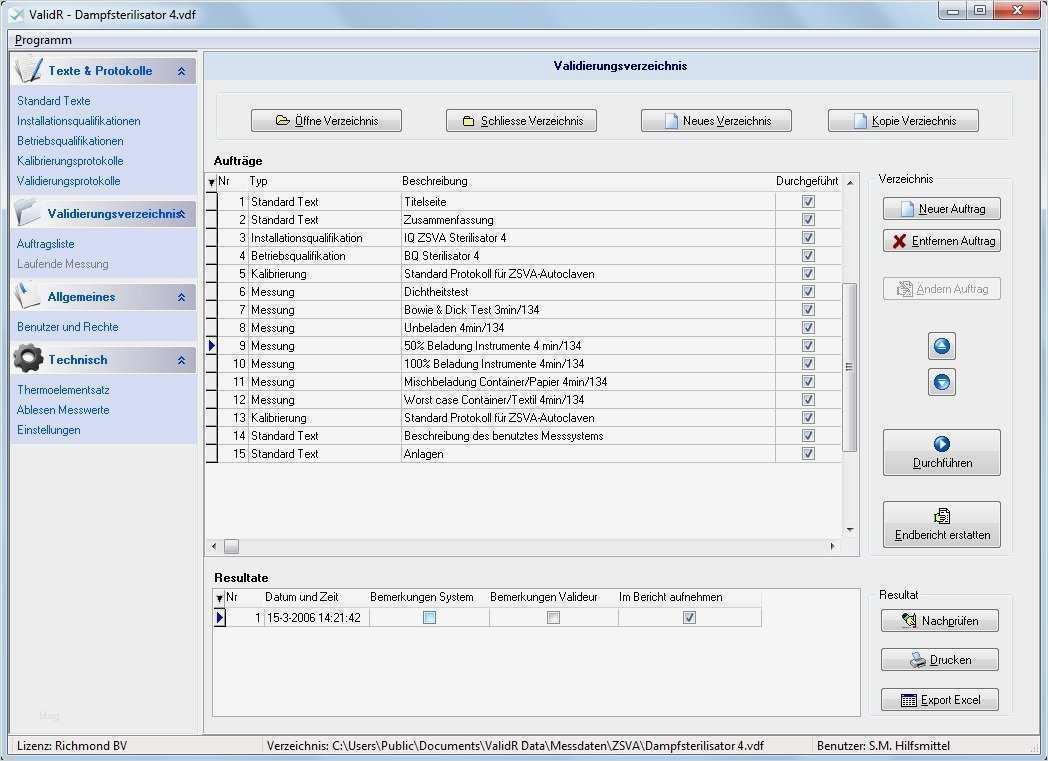The width and height of the screenshot is (1048, 761).
Task: Move the order up with the arrow icon
Action: (x=941, y=346)
